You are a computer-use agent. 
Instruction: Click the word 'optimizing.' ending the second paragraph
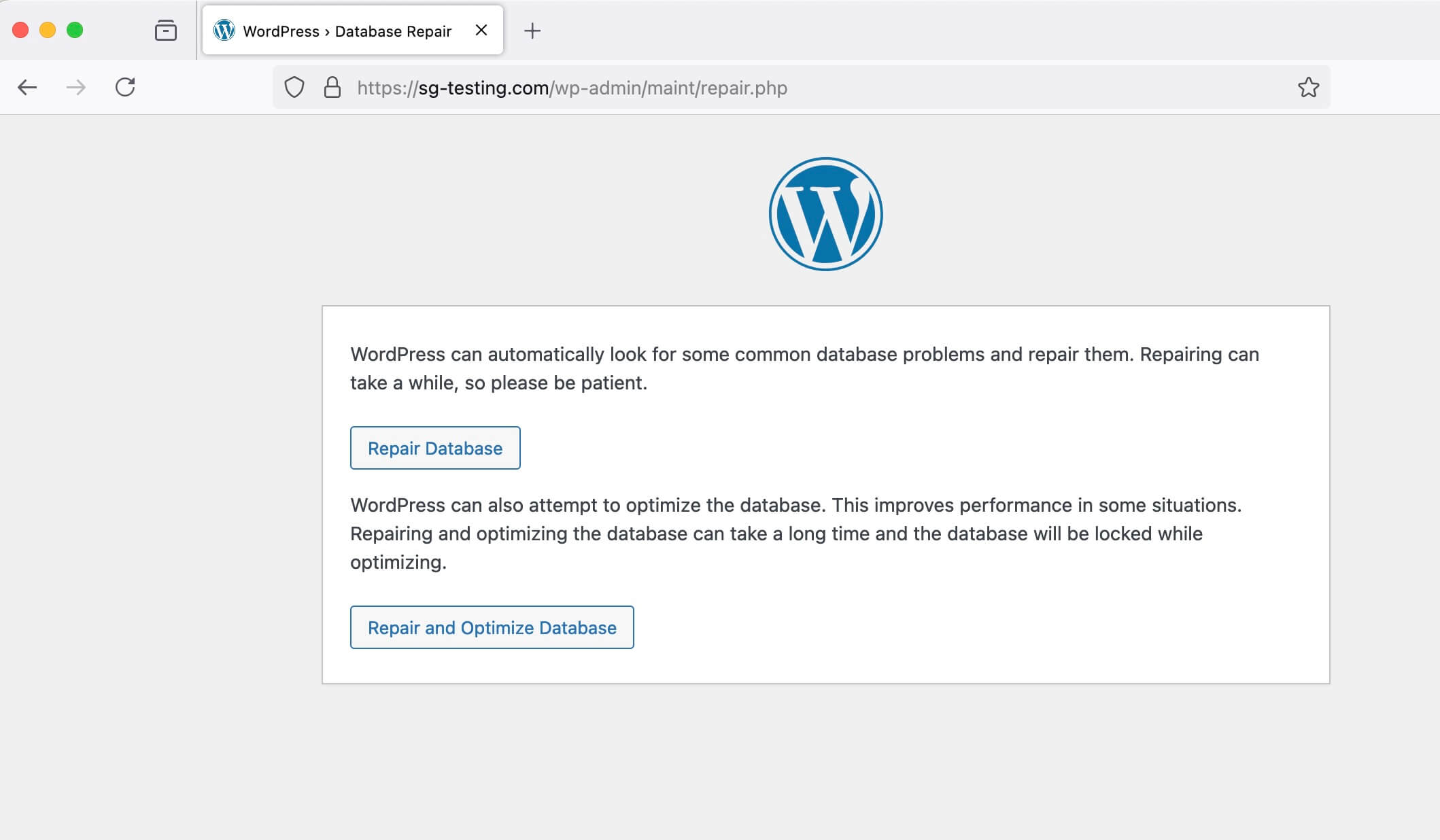(398, 563)
